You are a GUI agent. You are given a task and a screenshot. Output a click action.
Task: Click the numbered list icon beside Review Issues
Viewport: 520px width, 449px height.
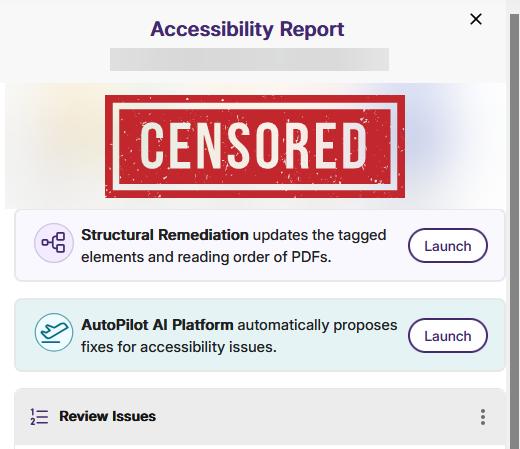[39, 417]
